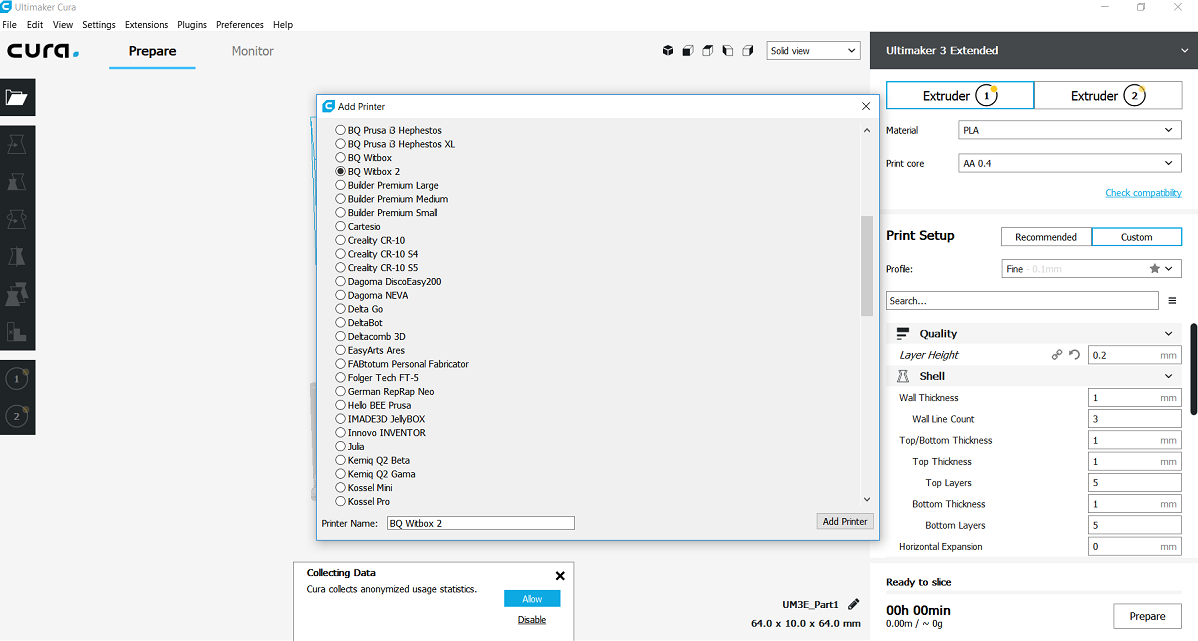Switch to the Monitor tab

point(252,51)
